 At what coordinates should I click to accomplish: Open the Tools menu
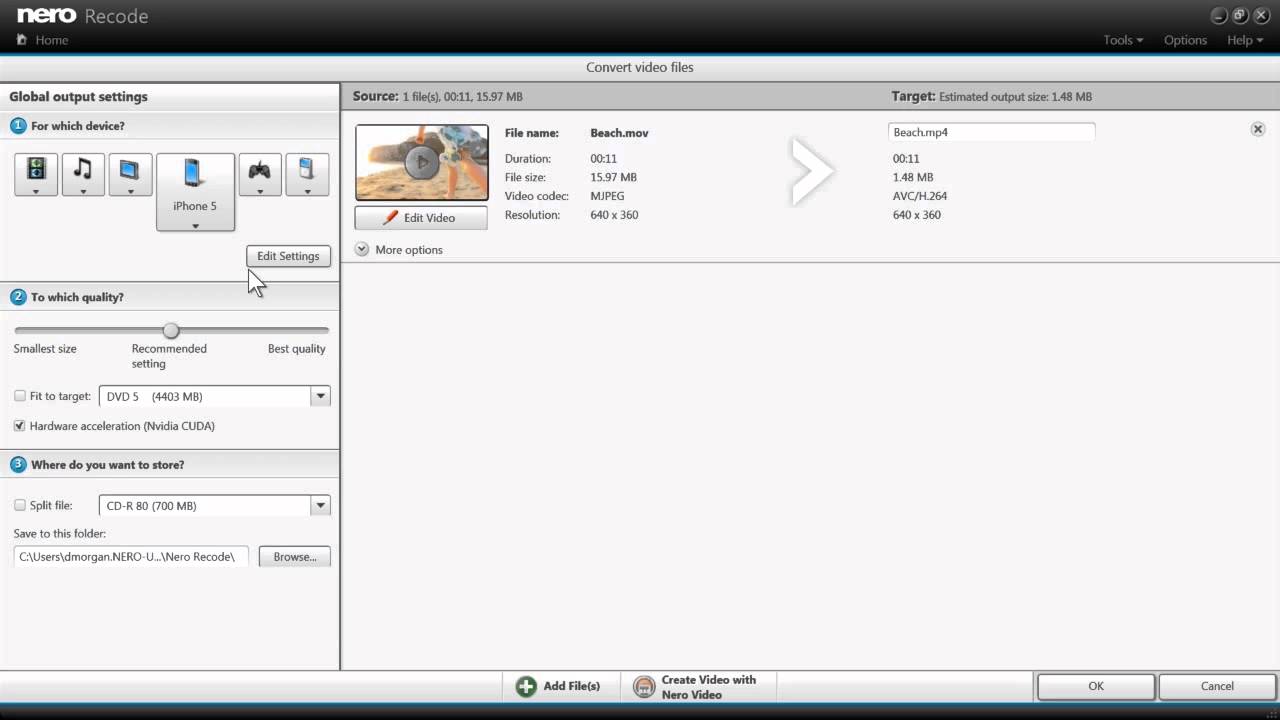pos(1123,40)
